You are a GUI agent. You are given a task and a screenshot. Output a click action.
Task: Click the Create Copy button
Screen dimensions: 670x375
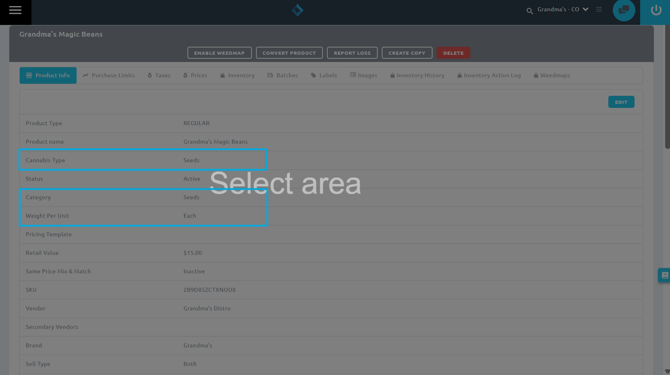tap(407, 53)
